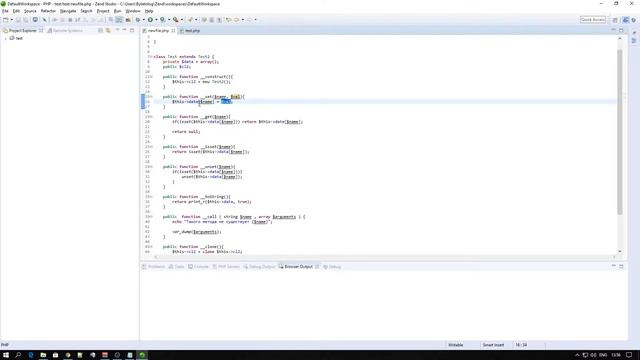
Task: Open the Tasks view tab
Action: 177,267
